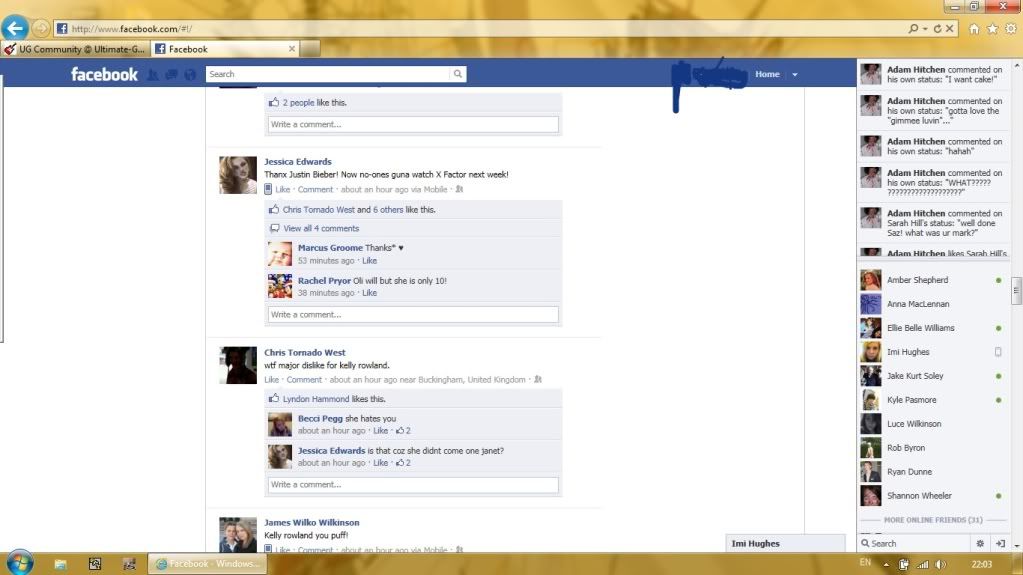Image resolution: width=1023 pixels, height=575 pixels.
Task: Click the Facebook Search input field
Action: click(x=328, y=74)
